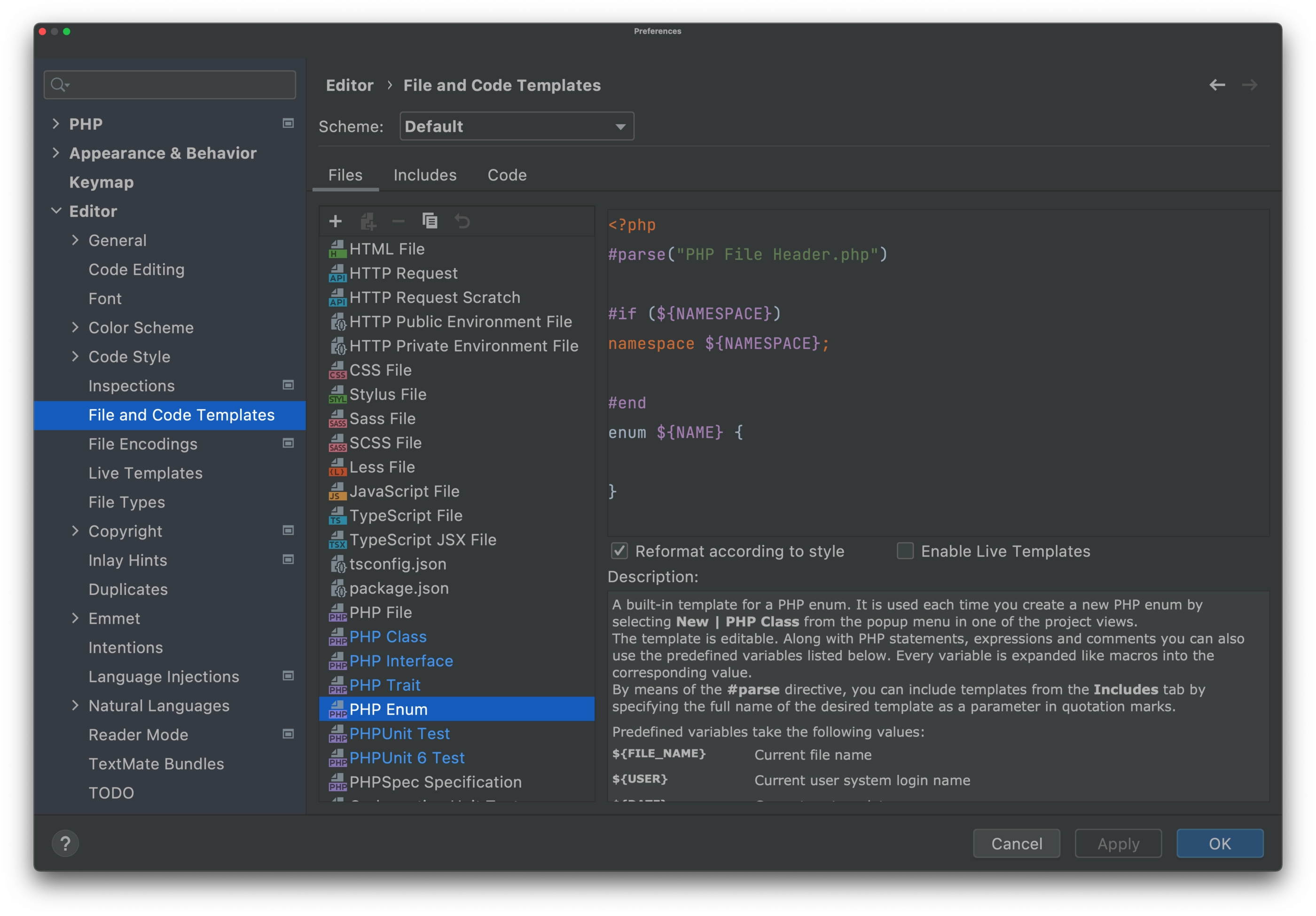
Task: Navigate back with the left arrow
Action: click(x=1217, y=85)
